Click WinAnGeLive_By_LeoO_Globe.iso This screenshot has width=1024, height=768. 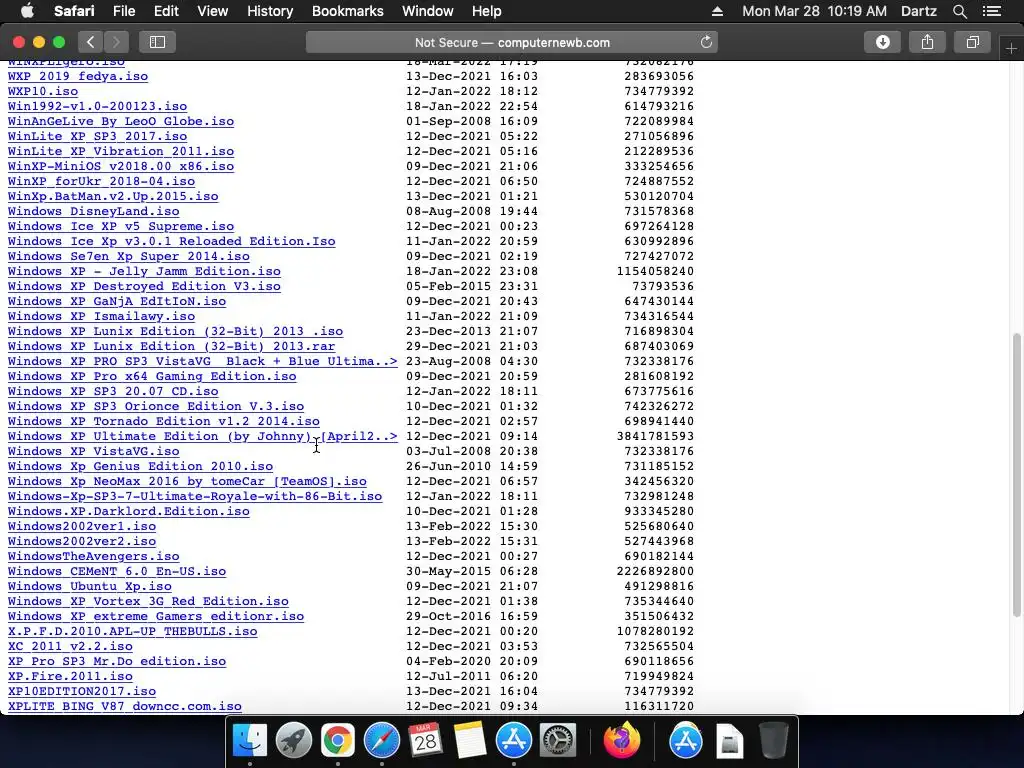(x=121, y=121)
